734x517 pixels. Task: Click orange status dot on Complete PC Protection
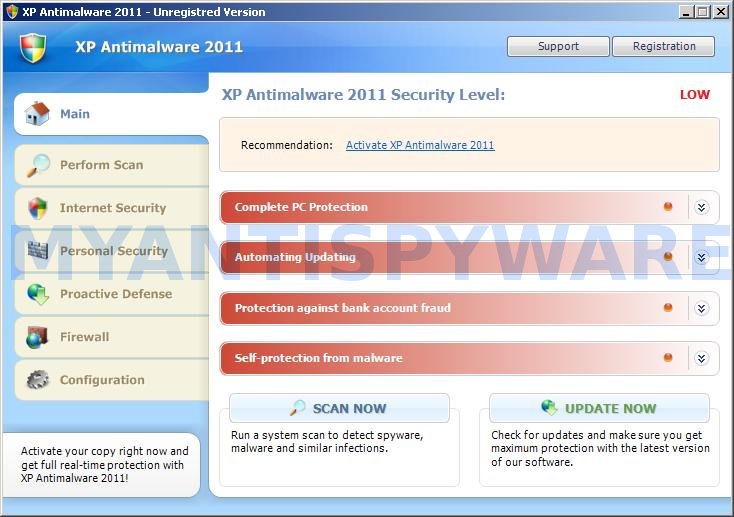point(668,207)
